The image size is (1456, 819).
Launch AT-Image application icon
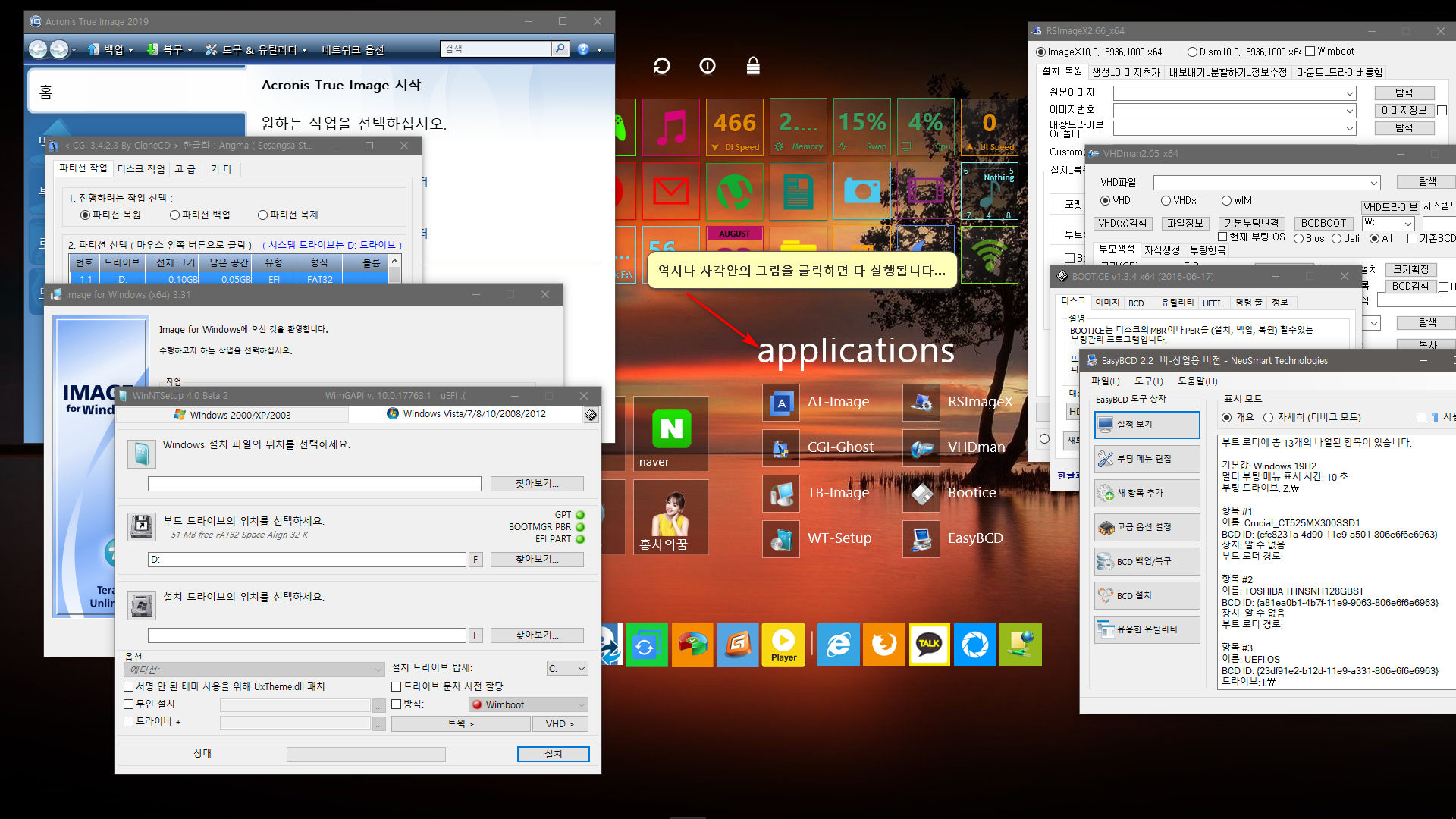(781, 403)
